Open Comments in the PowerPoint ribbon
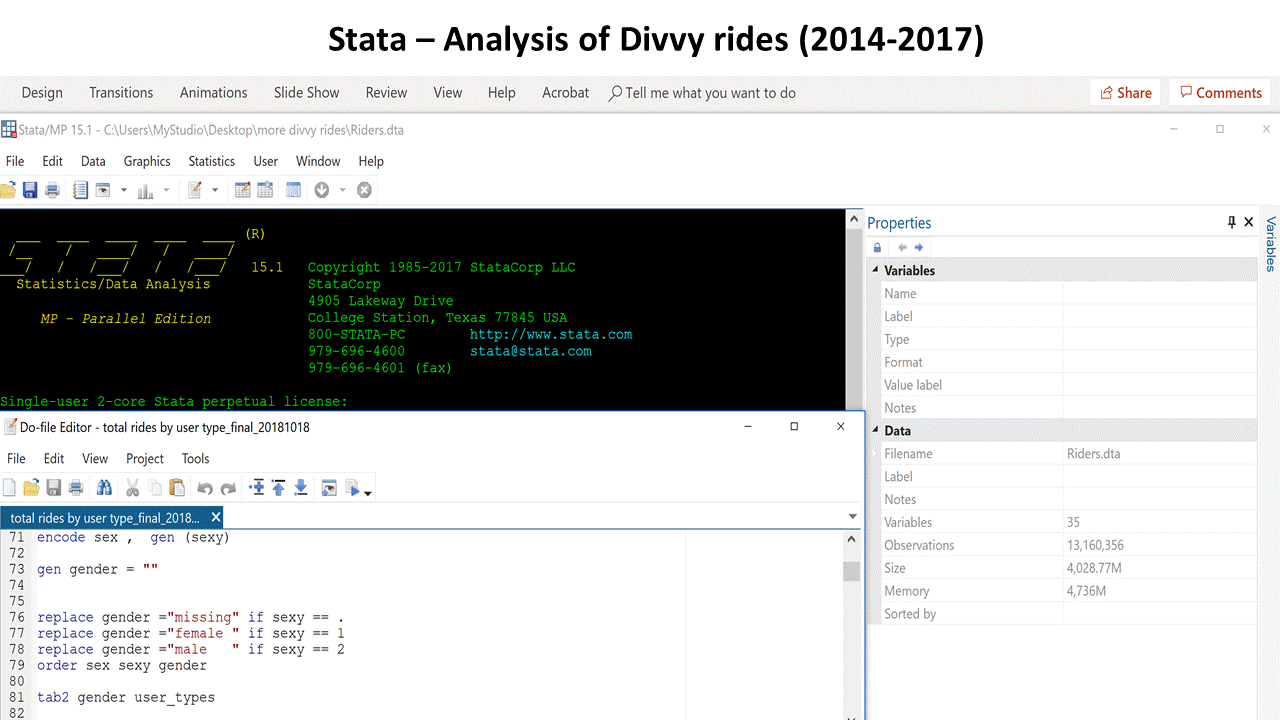1280x720 pixels. (1219, 92)
